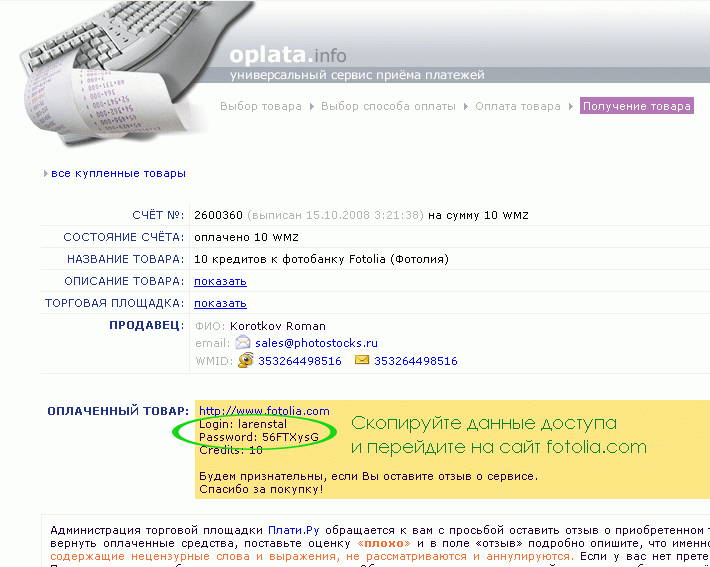Click the email envelope icon beside sales@photostocks.ru

click(x=243, y=342)
